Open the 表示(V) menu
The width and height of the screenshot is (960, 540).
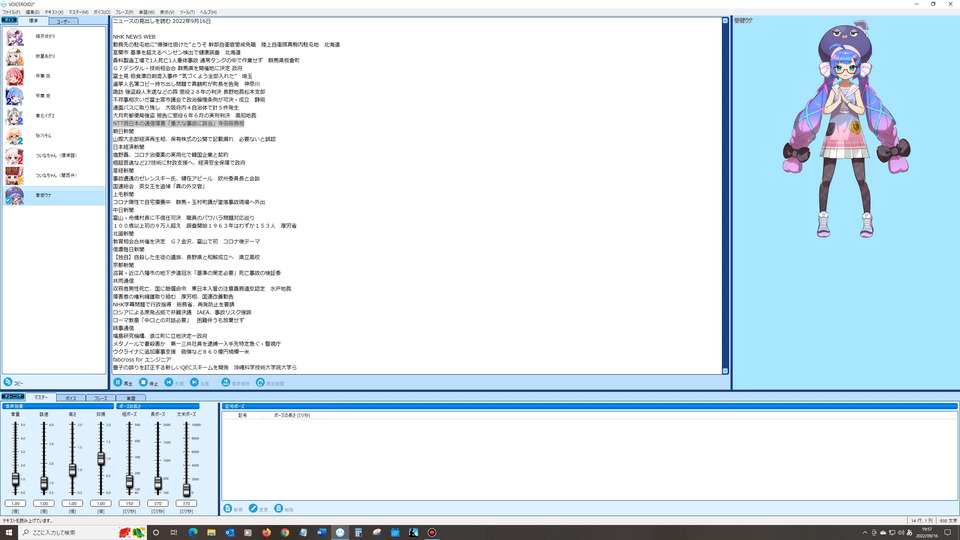(167, 12)
